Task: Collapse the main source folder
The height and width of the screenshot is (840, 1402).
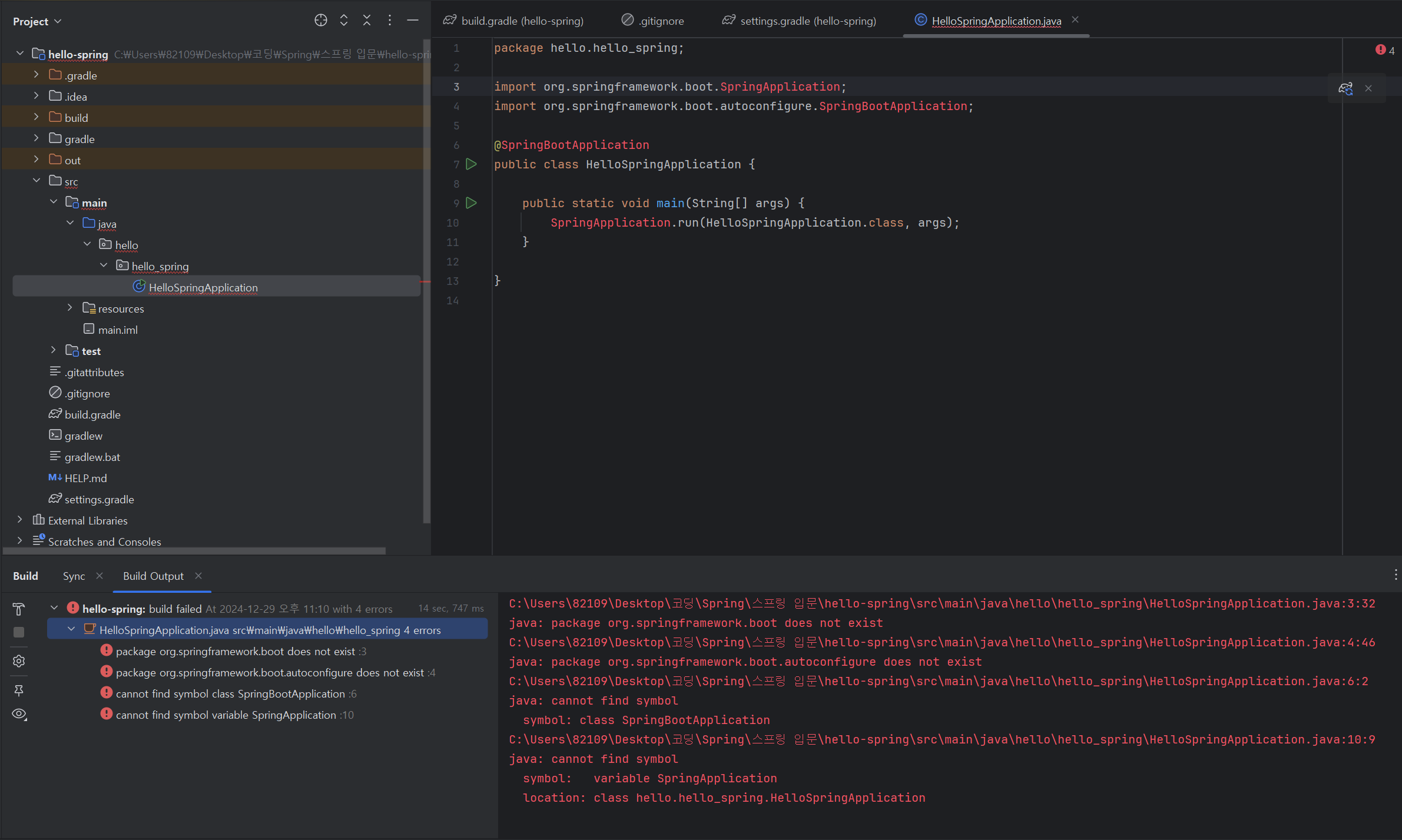Action: (54, 202)
